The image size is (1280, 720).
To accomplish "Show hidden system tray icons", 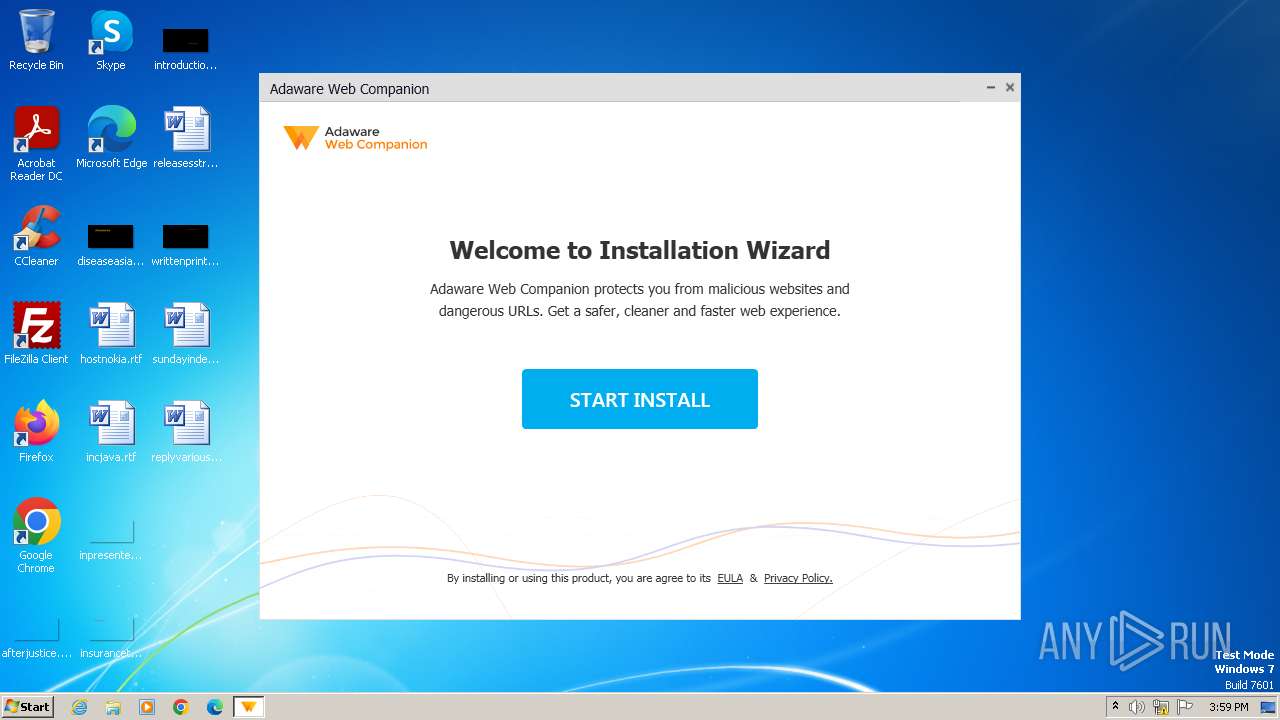I will coord(1115,707).
